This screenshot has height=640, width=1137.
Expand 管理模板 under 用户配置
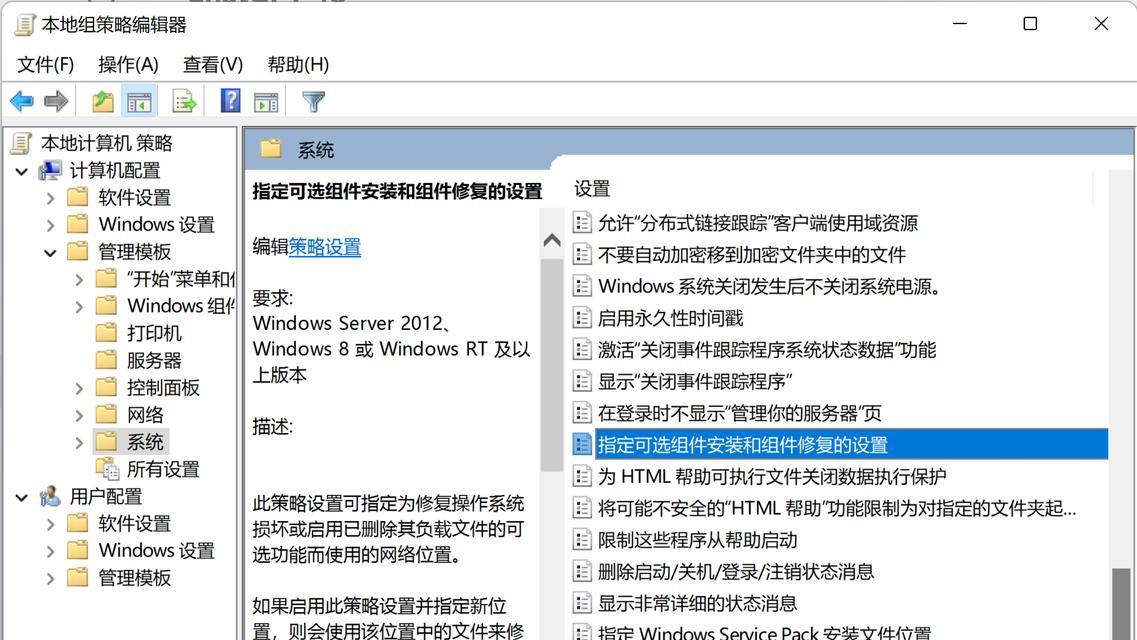point(50,578)
